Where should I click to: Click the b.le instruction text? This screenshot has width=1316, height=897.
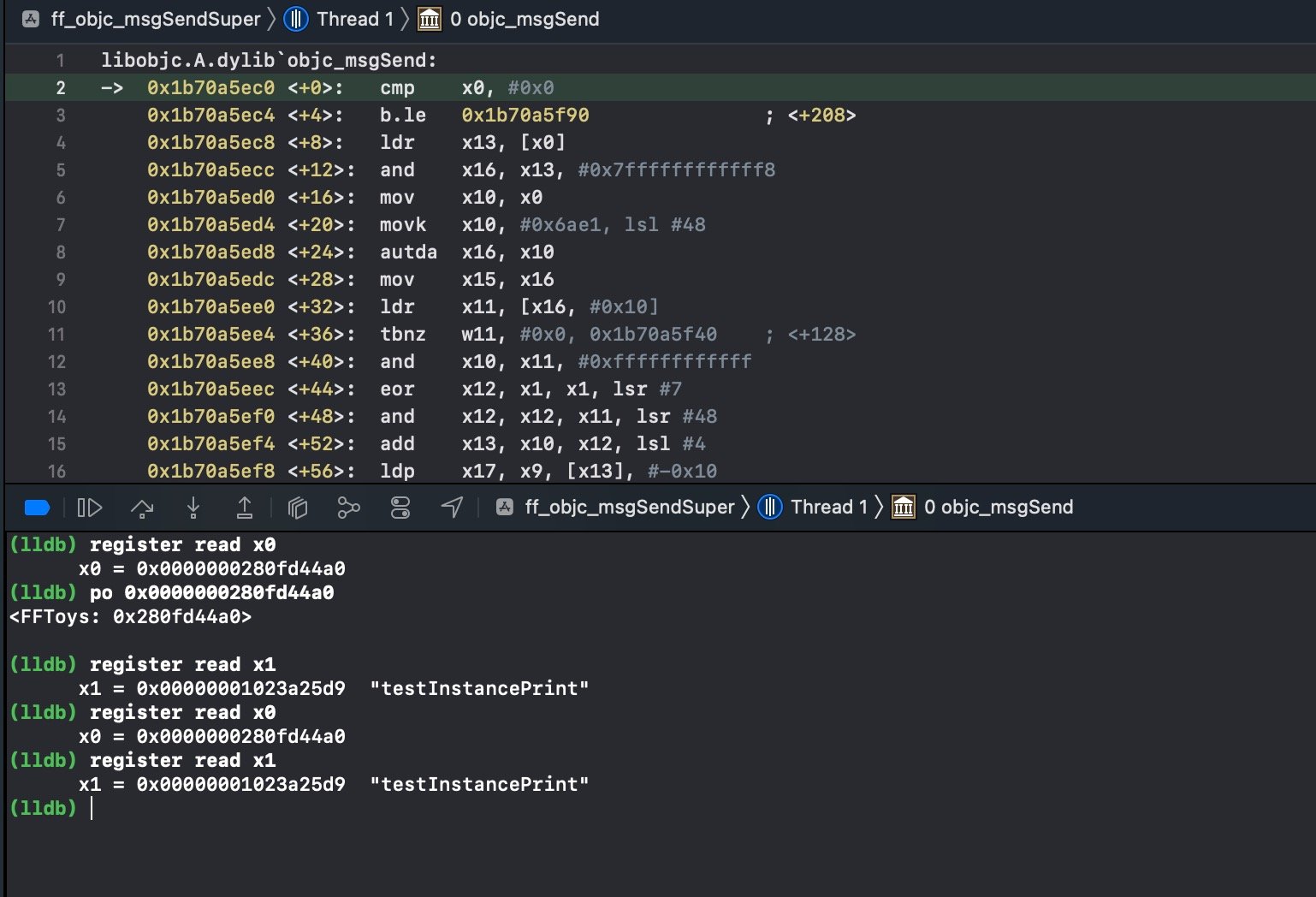tap(403, 115)
